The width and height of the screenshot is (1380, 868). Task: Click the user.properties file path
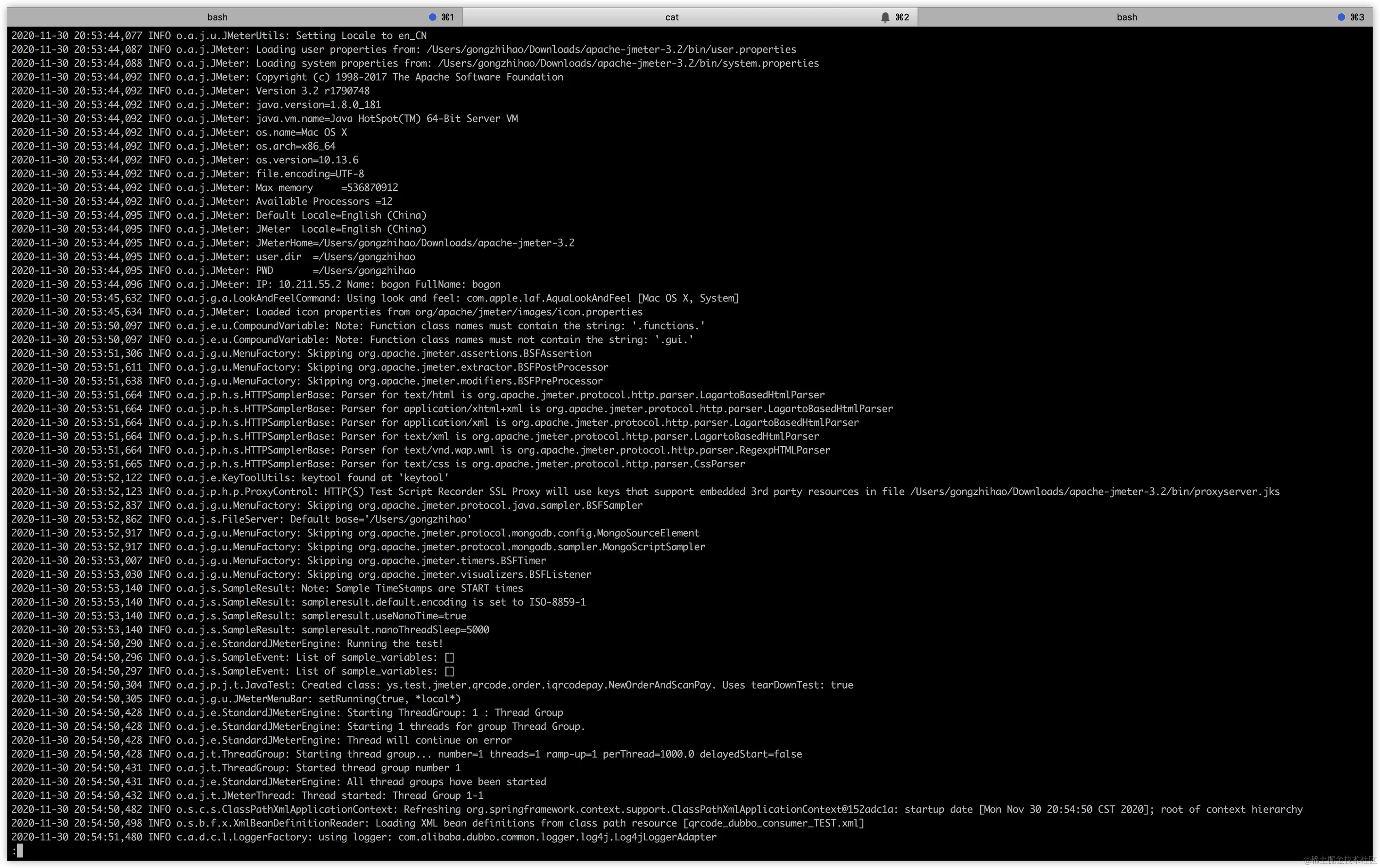coord(611,50)
